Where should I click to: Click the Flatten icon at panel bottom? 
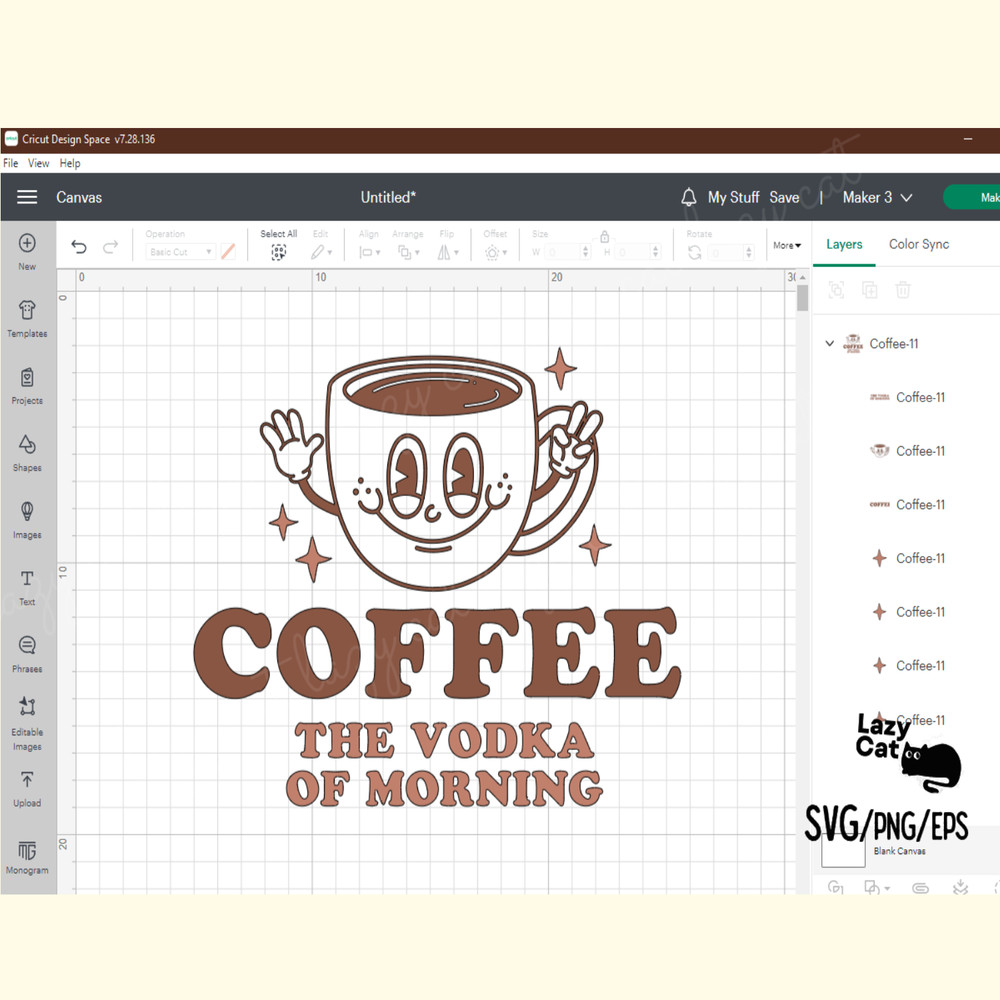click(x=960, y=888)
